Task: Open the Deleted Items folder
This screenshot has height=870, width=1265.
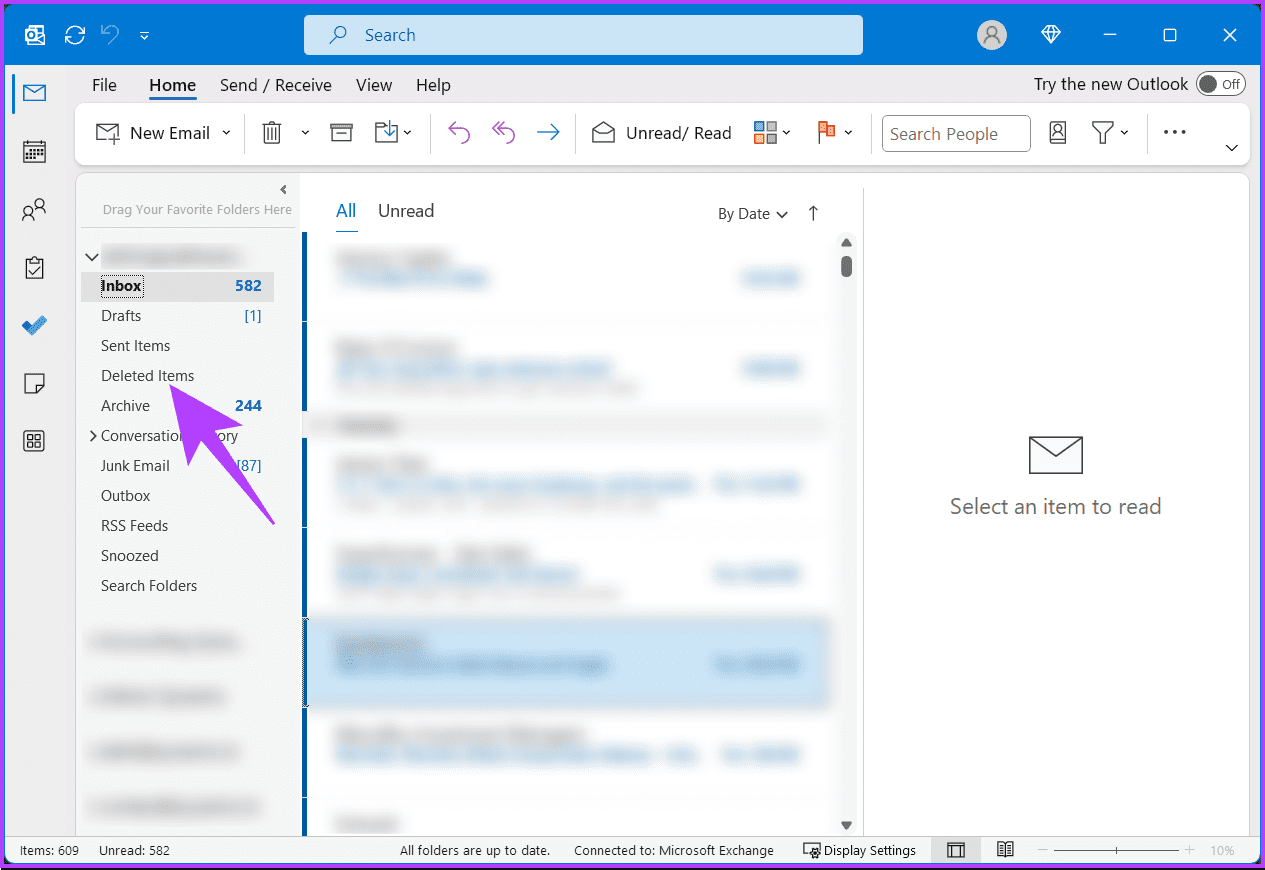Action: click(147, 375)
